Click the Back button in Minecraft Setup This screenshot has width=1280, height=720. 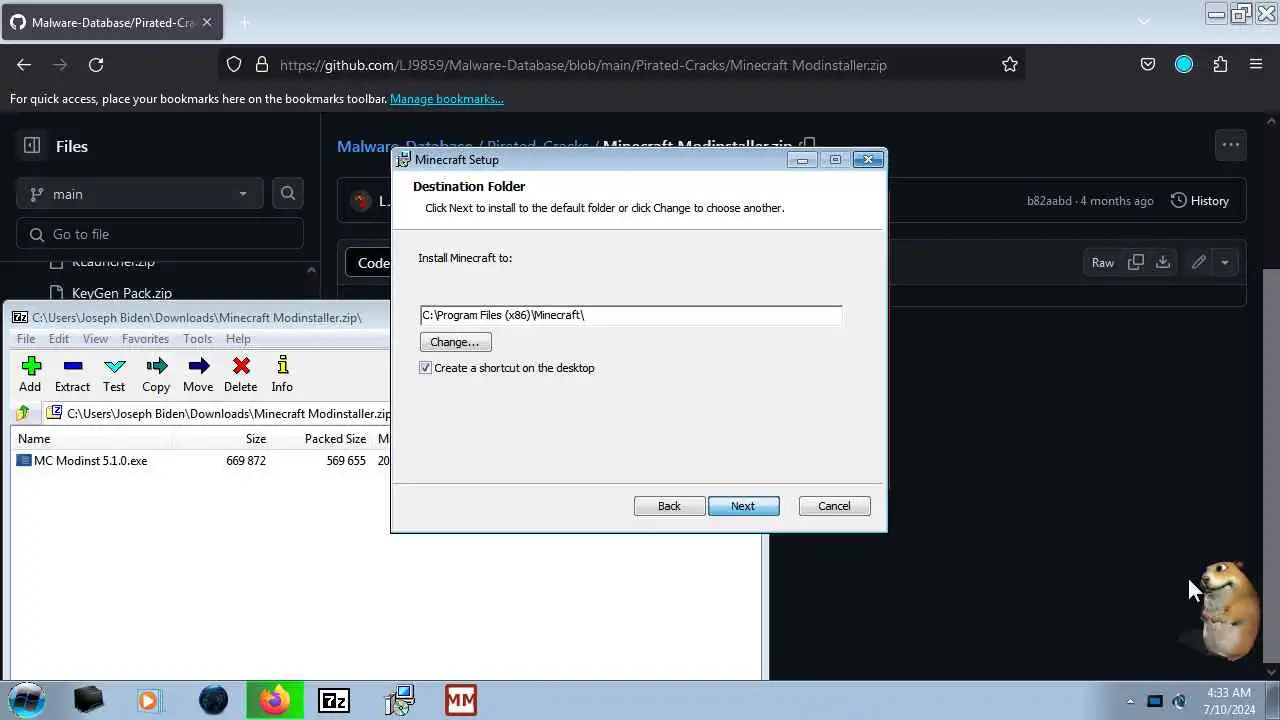point(669,506)
